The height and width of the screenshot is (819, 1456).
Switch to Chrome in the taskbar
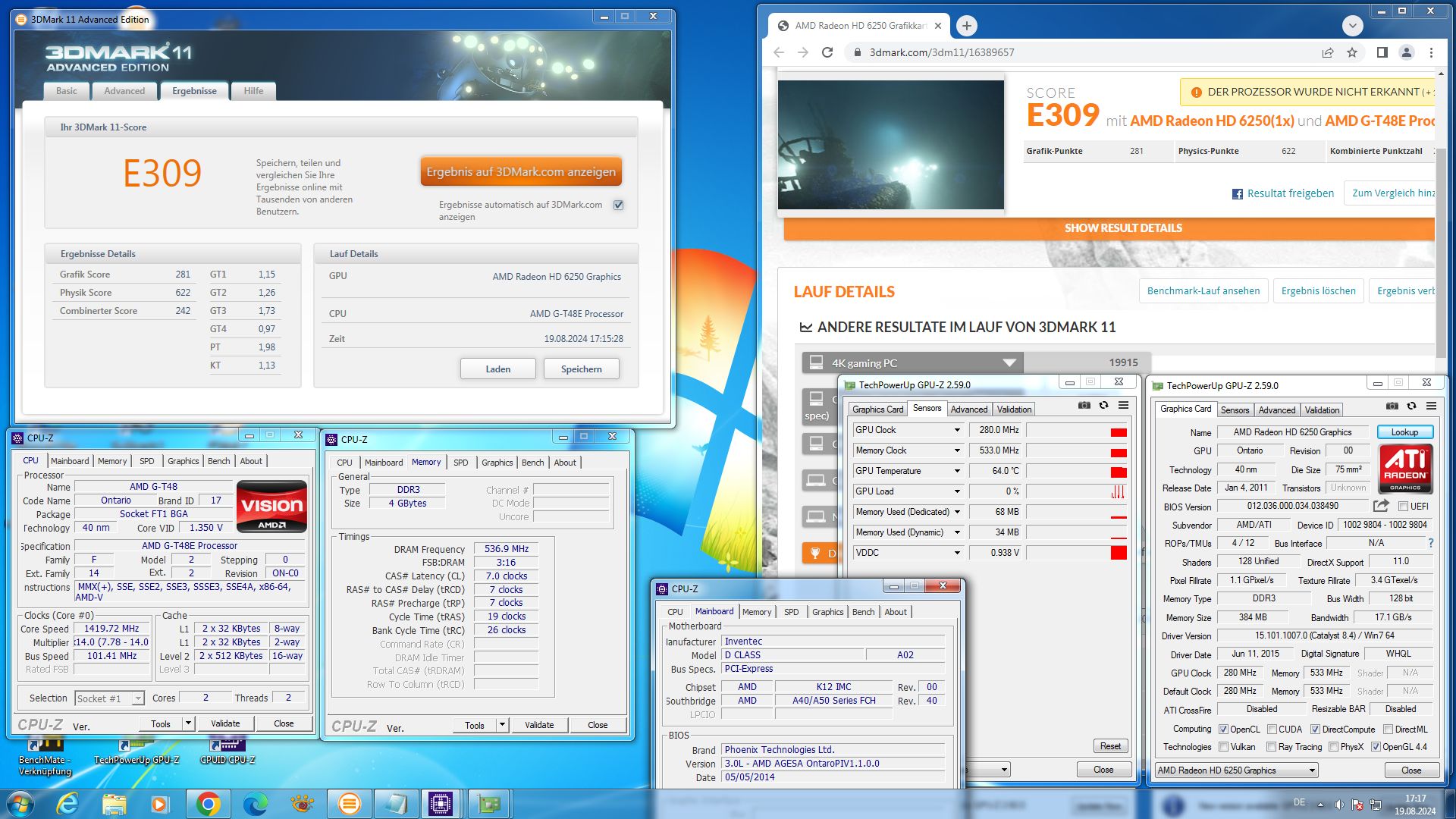coord(208,804)
